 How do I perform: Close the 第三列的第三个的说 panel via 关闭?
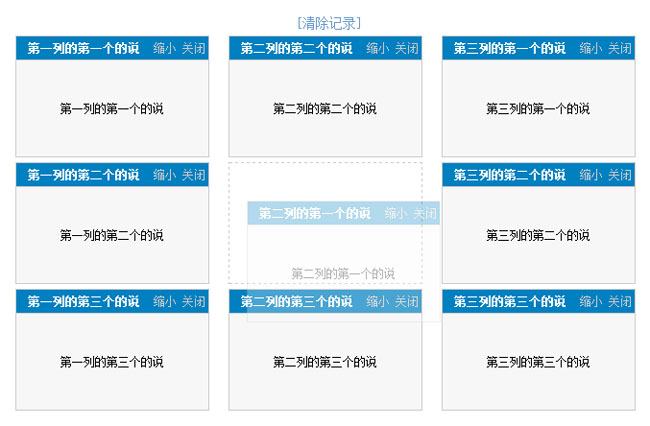click(x=619, y=301)
